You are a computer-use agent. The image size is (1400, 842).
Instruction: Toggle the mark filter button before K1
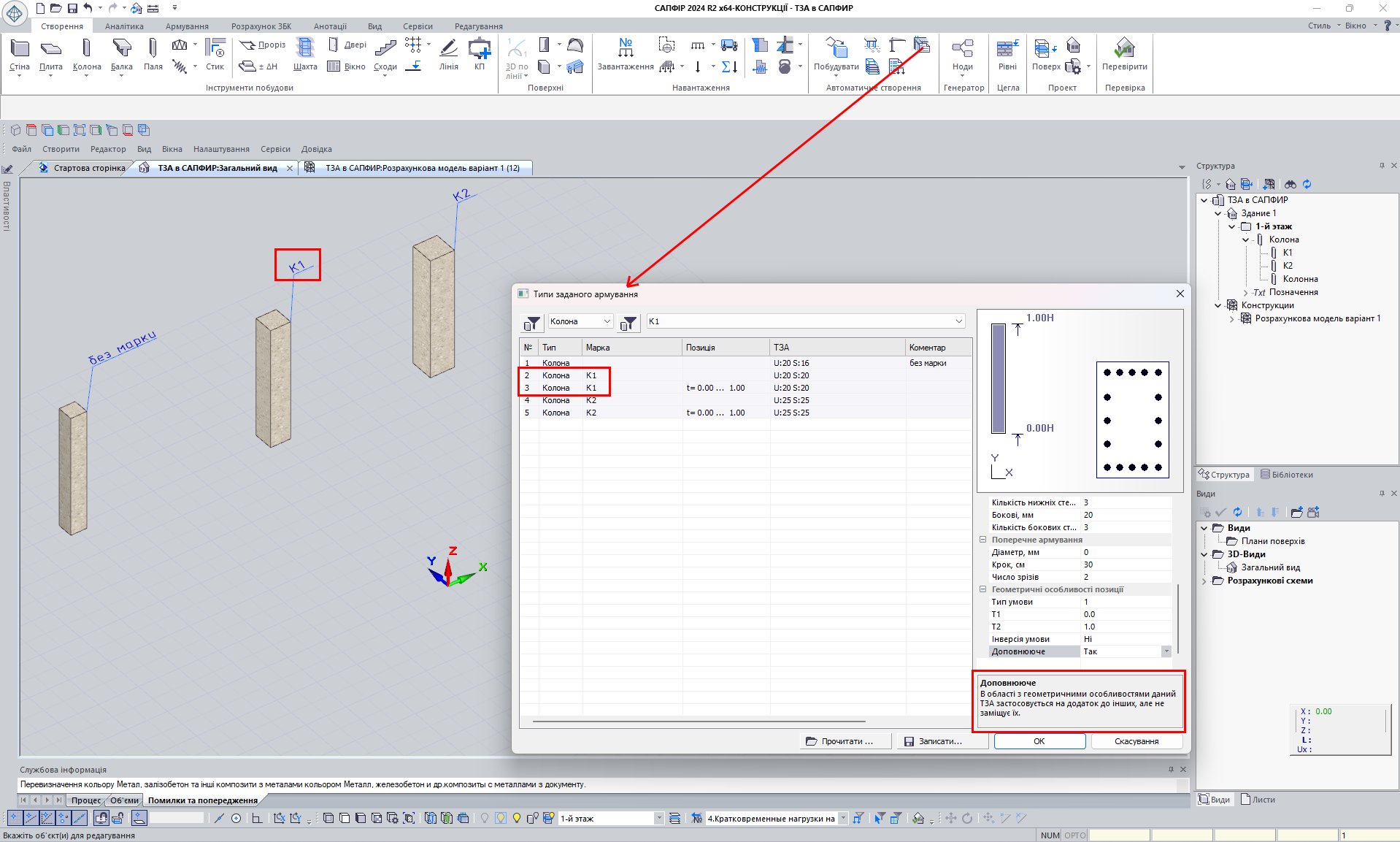pyautogui.click(x=628, y=322)
